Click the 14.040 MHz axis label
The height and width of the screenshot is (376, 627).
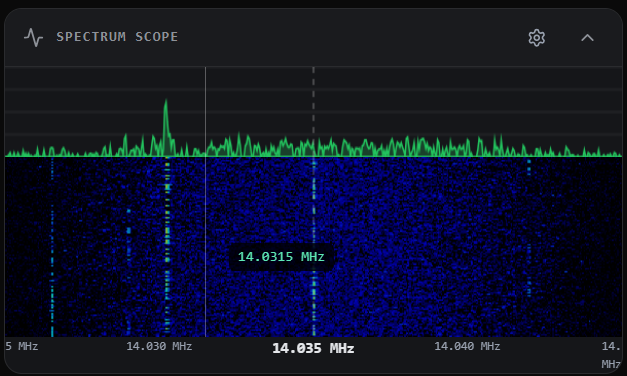(467, 346)
